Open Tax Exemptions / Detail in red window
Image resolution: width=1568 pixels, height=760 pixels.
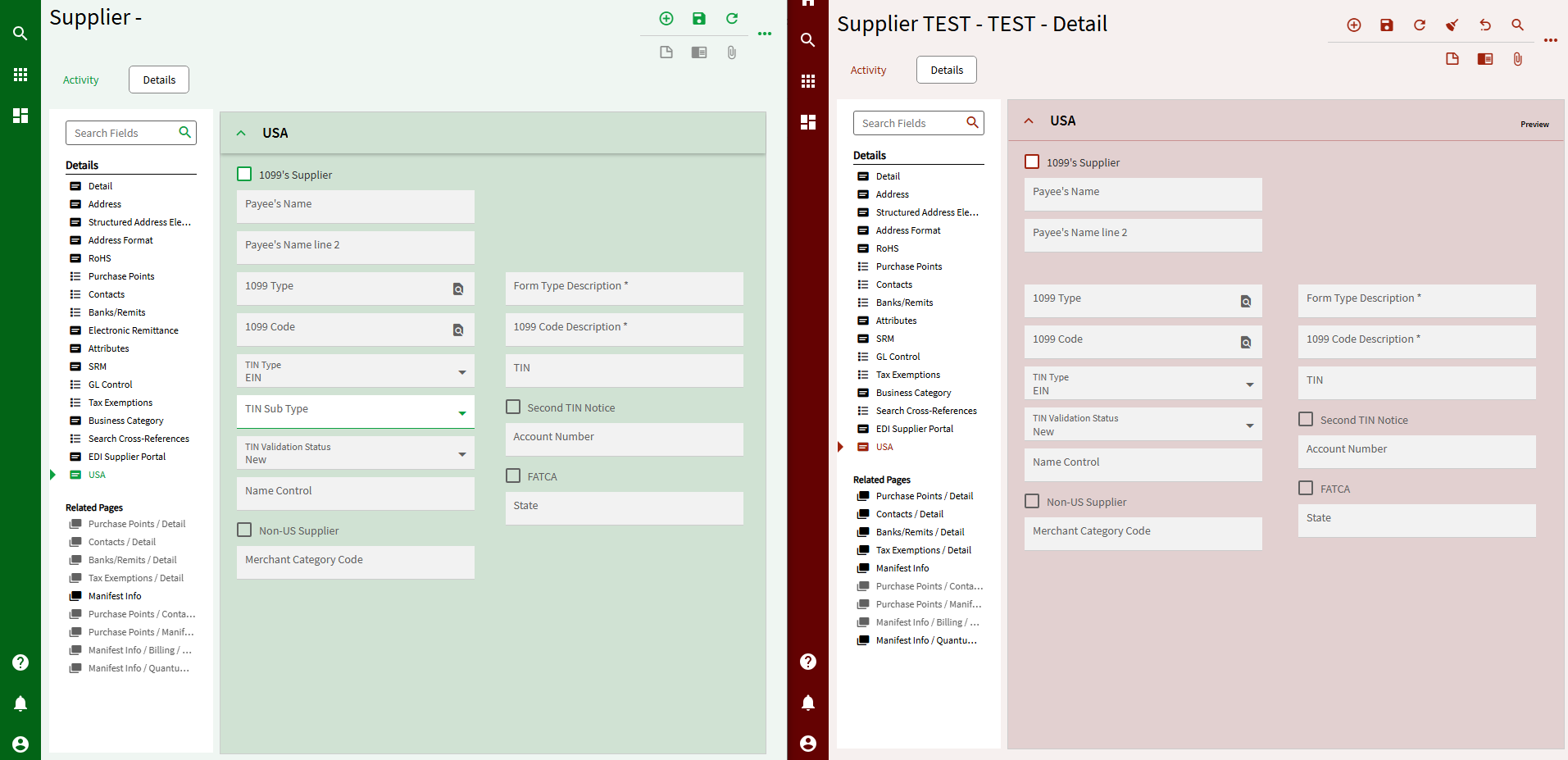tap(923, 550)
